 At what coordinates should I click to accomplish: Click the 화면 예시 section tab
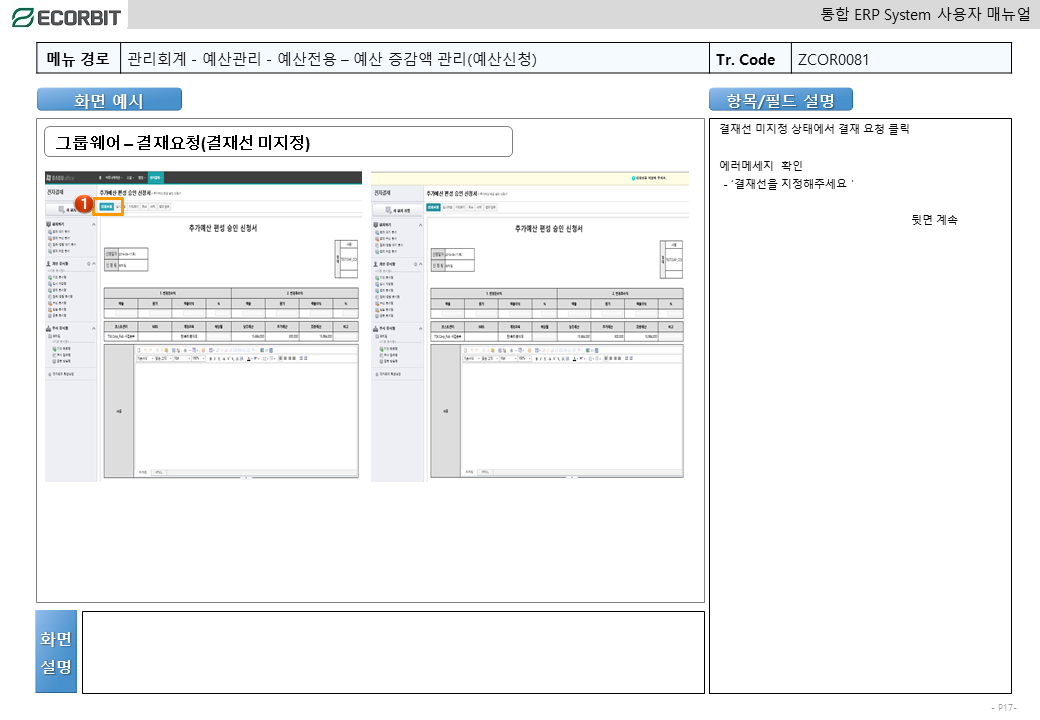(x=109, y=100)
